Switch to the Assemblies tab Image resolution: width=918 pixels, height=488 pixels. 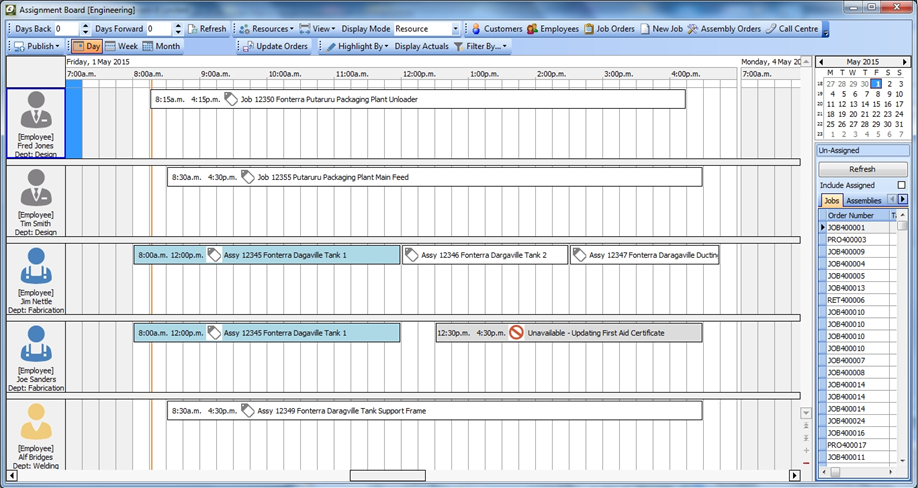pyautogui.click(x=863, y=200)
